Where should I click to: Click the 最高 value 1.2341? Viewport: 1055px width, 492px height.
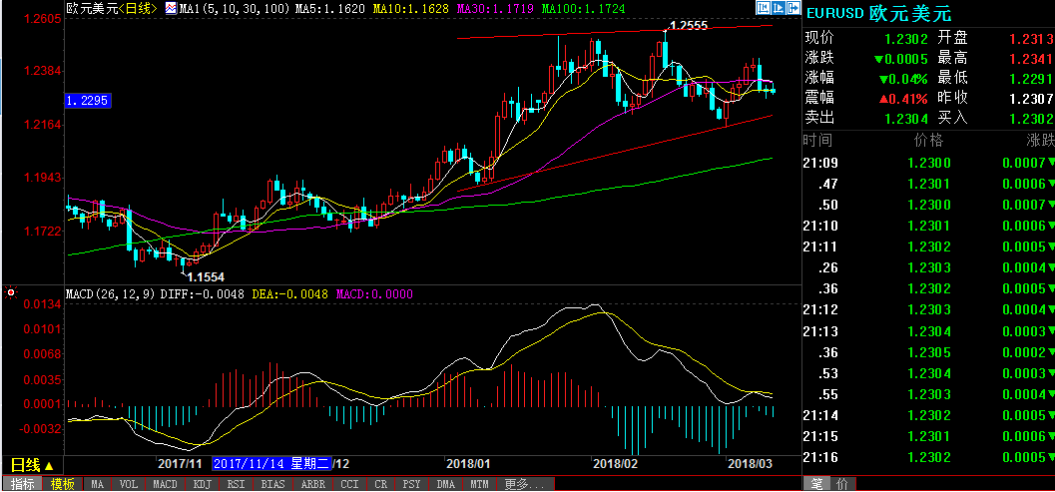pyautogui.click(x=1029, y=59)
